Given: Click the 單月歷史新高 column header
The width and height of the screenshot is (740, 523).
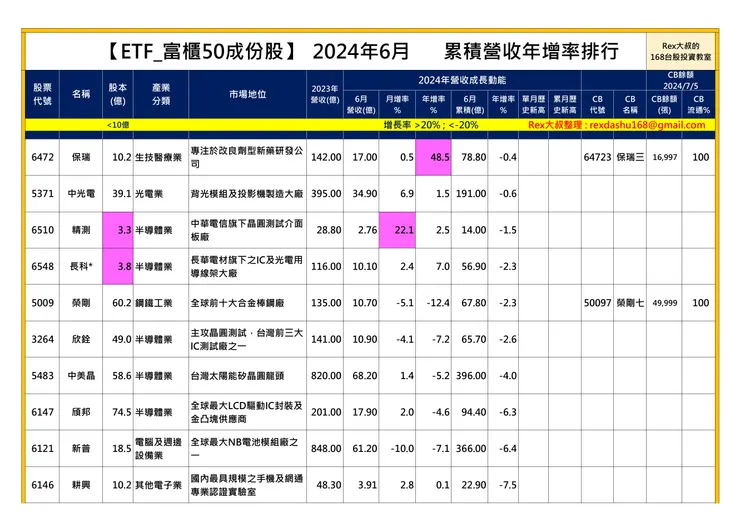Looking at the screenshot, I should point(533,104).
